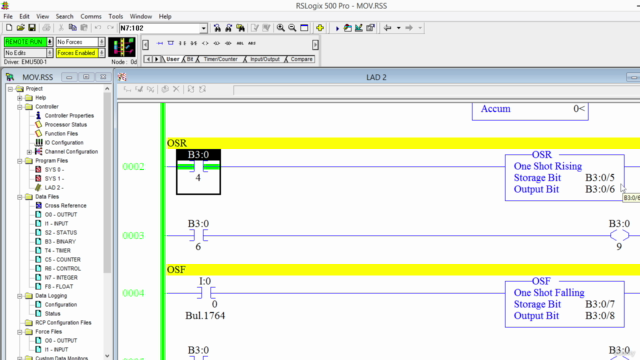Open the N7:102 address combo box dropdown
This screenshot has height=360, width=640.
point(204,28)
